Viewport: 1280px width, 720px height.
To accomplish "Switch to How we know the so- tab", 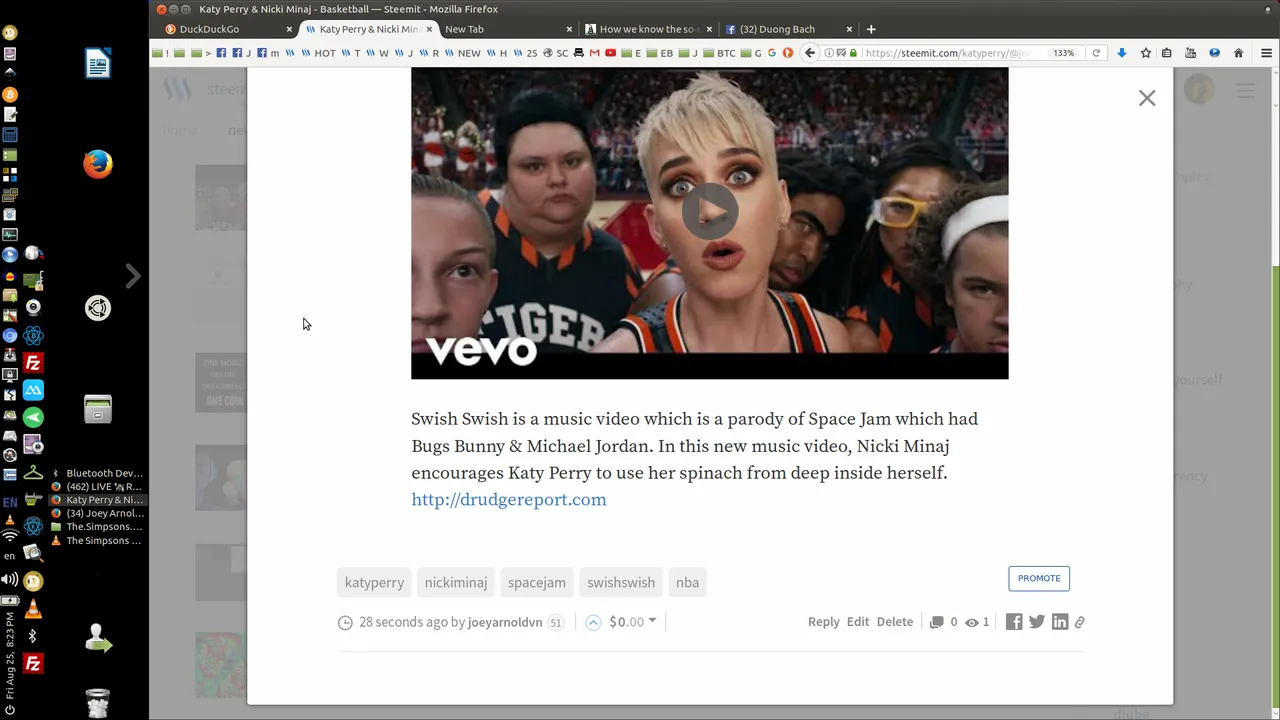I will [x=648, y=29].
